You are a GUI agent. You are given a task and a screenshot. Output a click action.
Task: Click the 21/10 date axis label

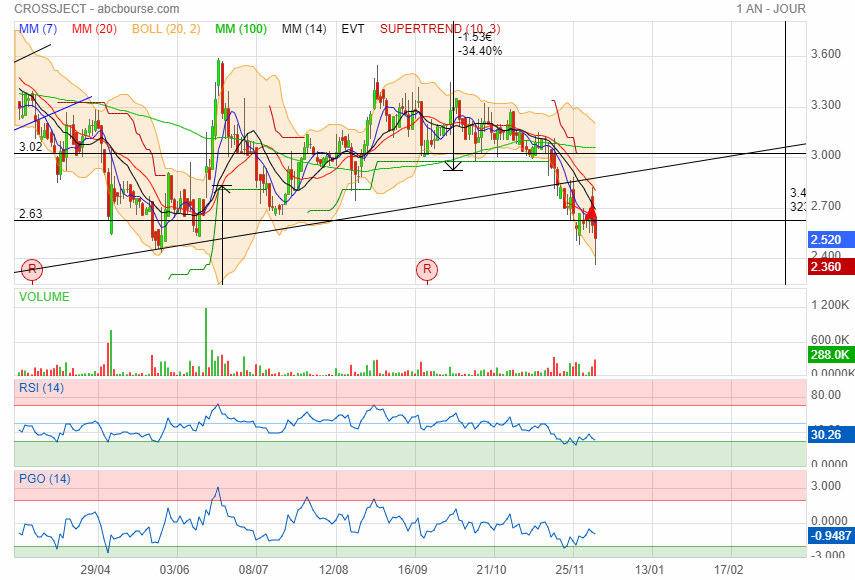491,570
